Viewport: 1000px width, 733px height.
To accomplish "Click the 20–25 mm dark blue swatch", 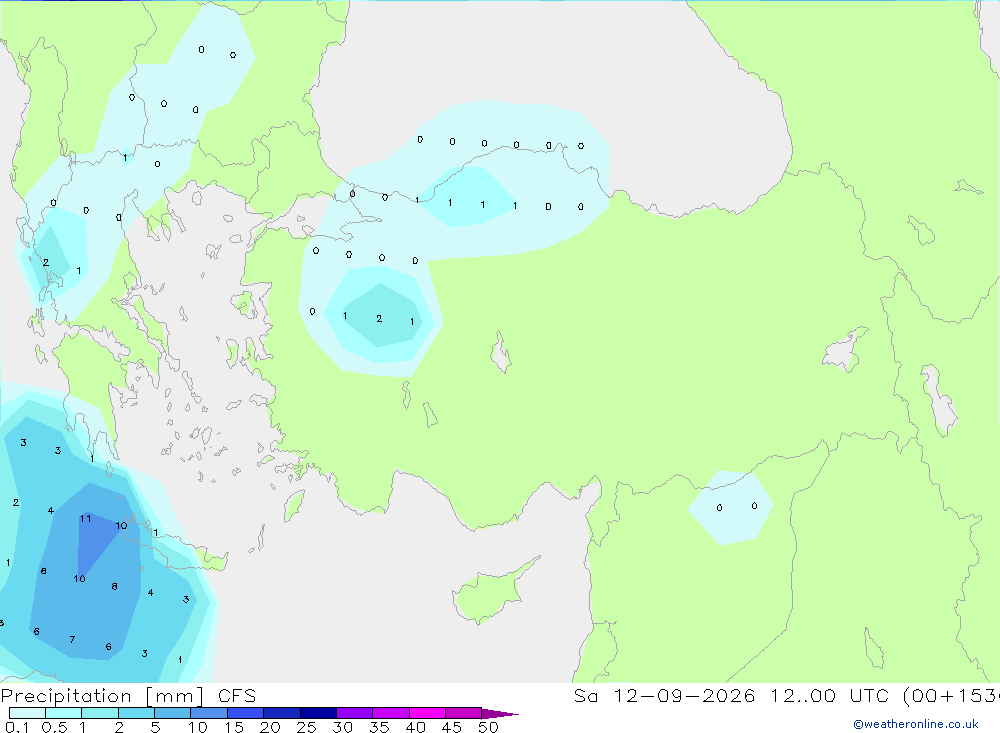I will tap(281, 713).
